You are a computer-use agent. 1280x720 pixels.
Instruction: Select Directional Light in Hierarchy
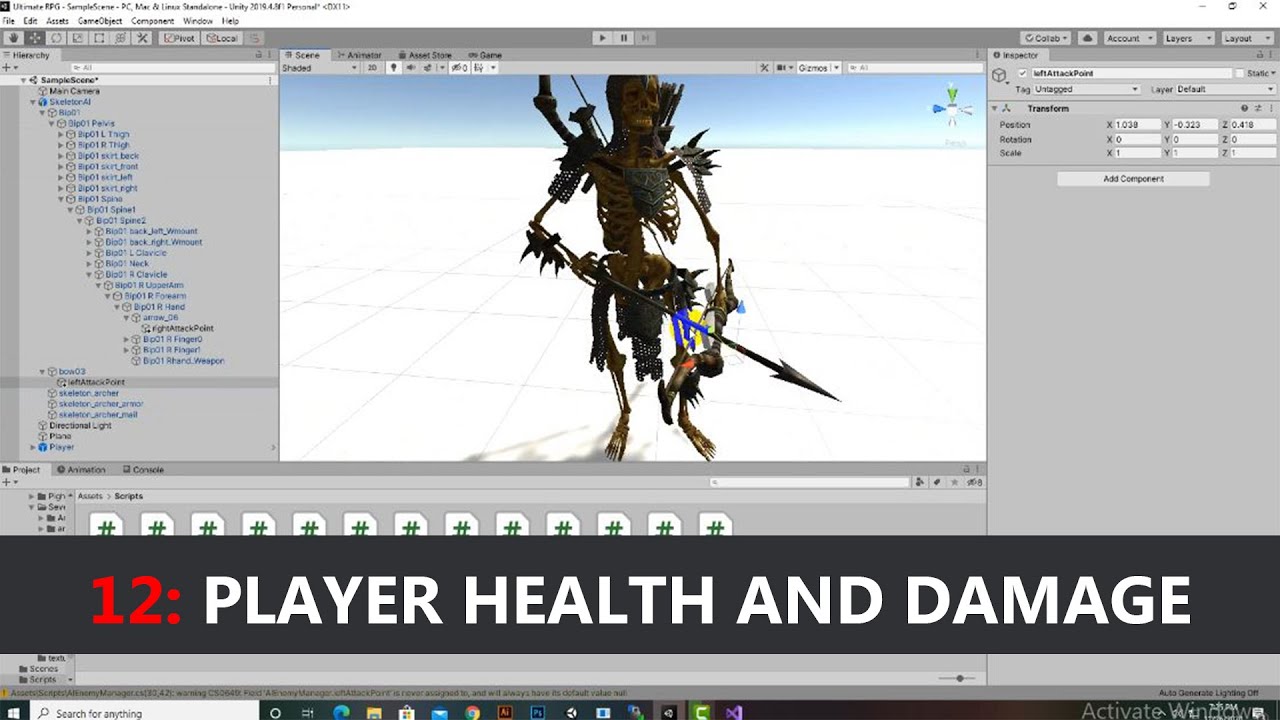coord(80,425)
